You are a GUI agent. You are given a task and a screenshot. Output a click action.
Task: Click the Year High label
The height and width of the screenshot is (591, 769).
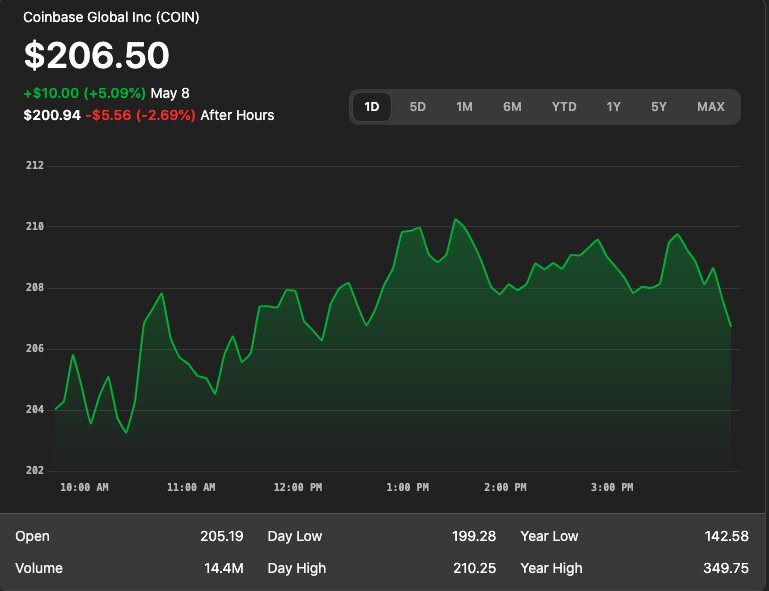(x=551, y=568)
